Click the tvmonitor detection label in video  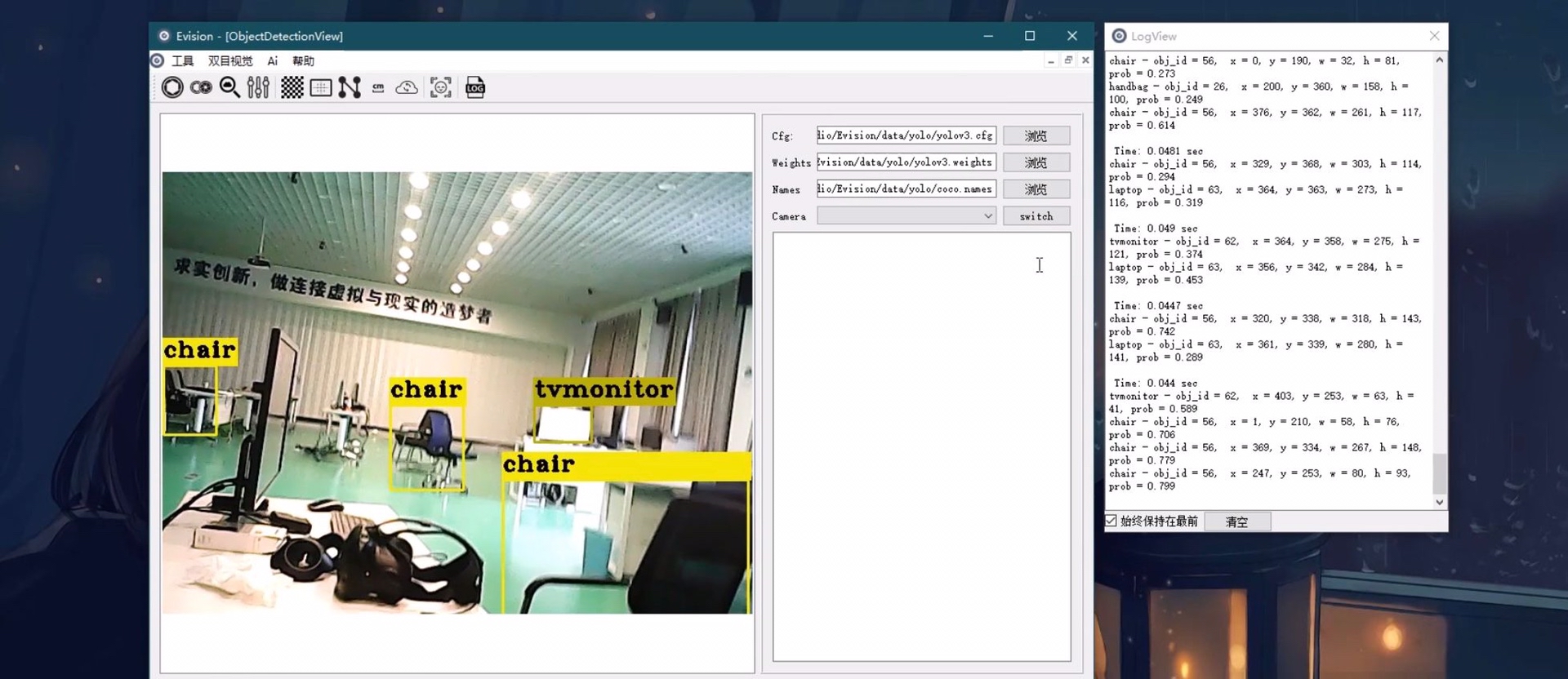(604, 390)
